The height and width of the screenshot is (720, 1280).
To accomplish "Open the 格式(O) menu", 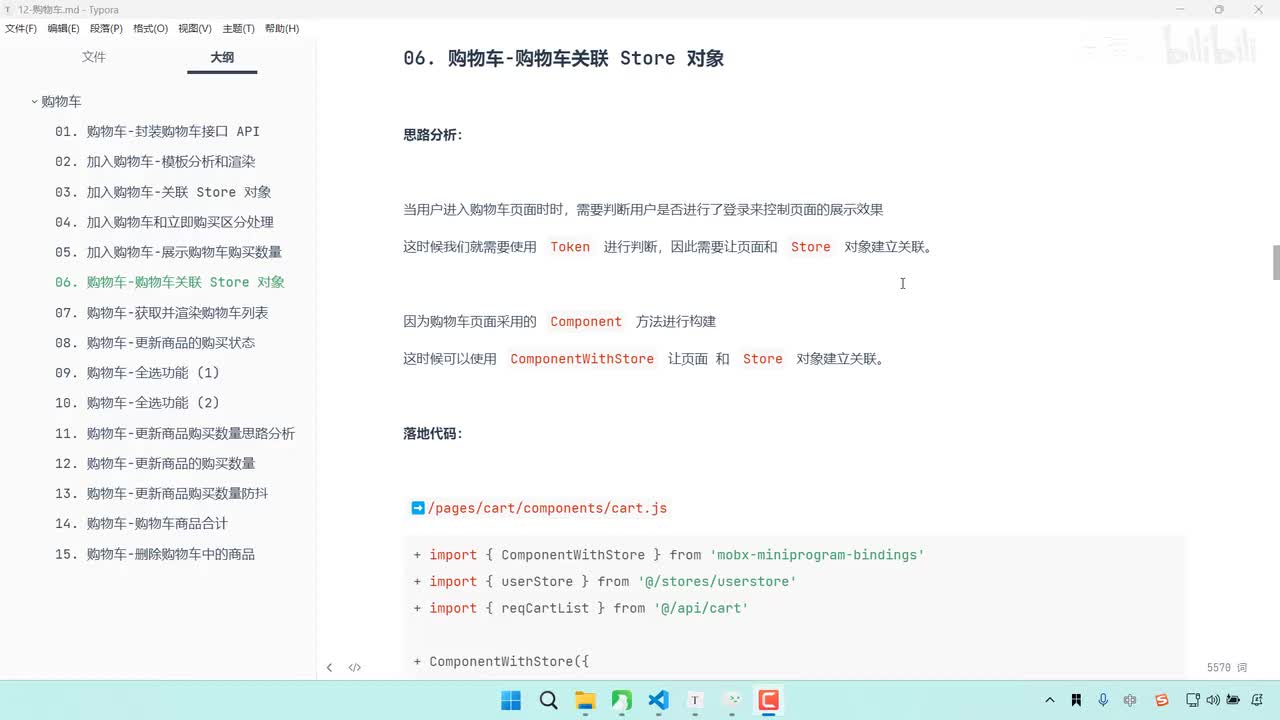I will point(150,29).
